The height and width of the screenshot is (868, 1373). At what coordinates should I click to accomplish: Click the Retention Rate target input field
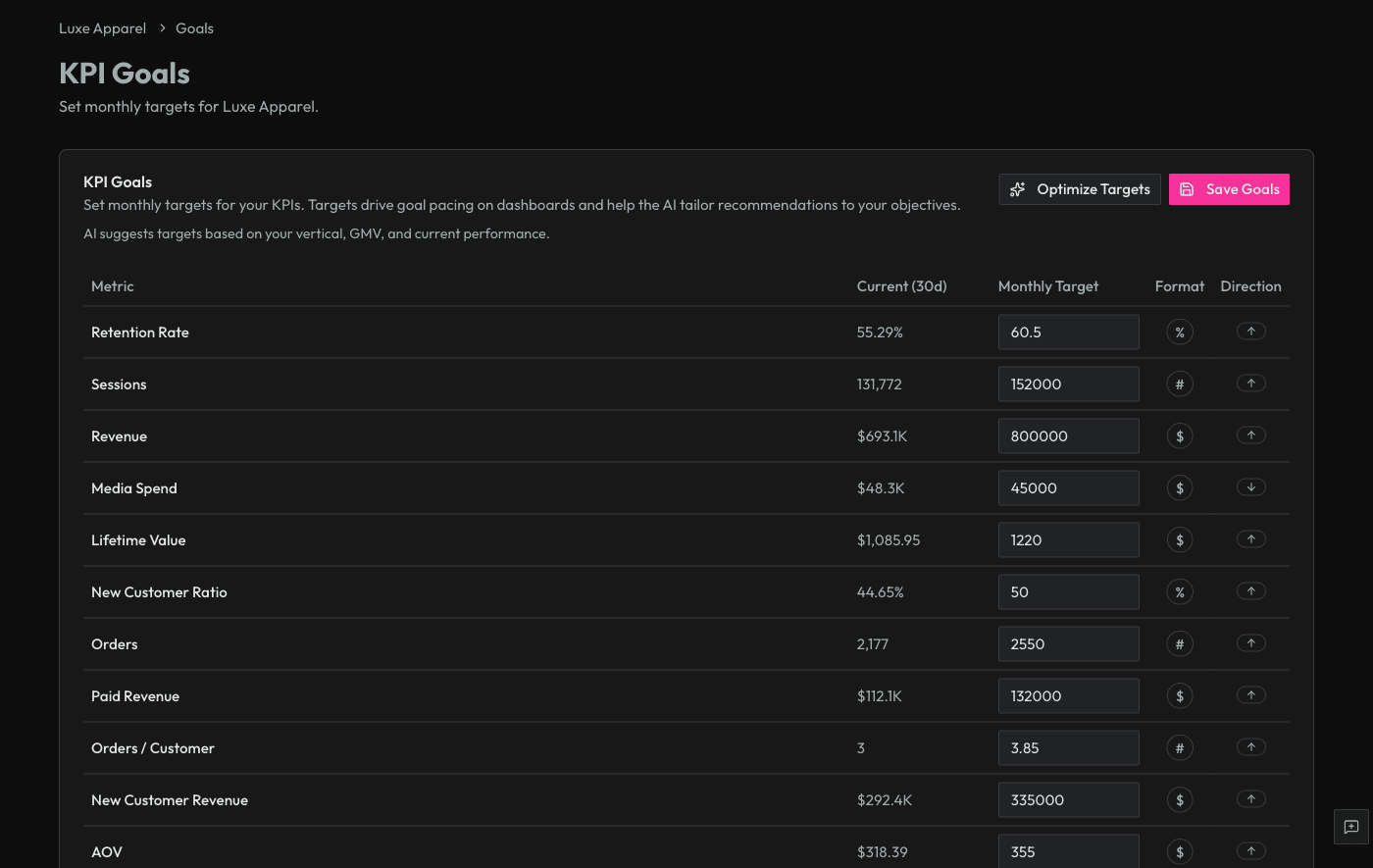(x=1068, y=332)
